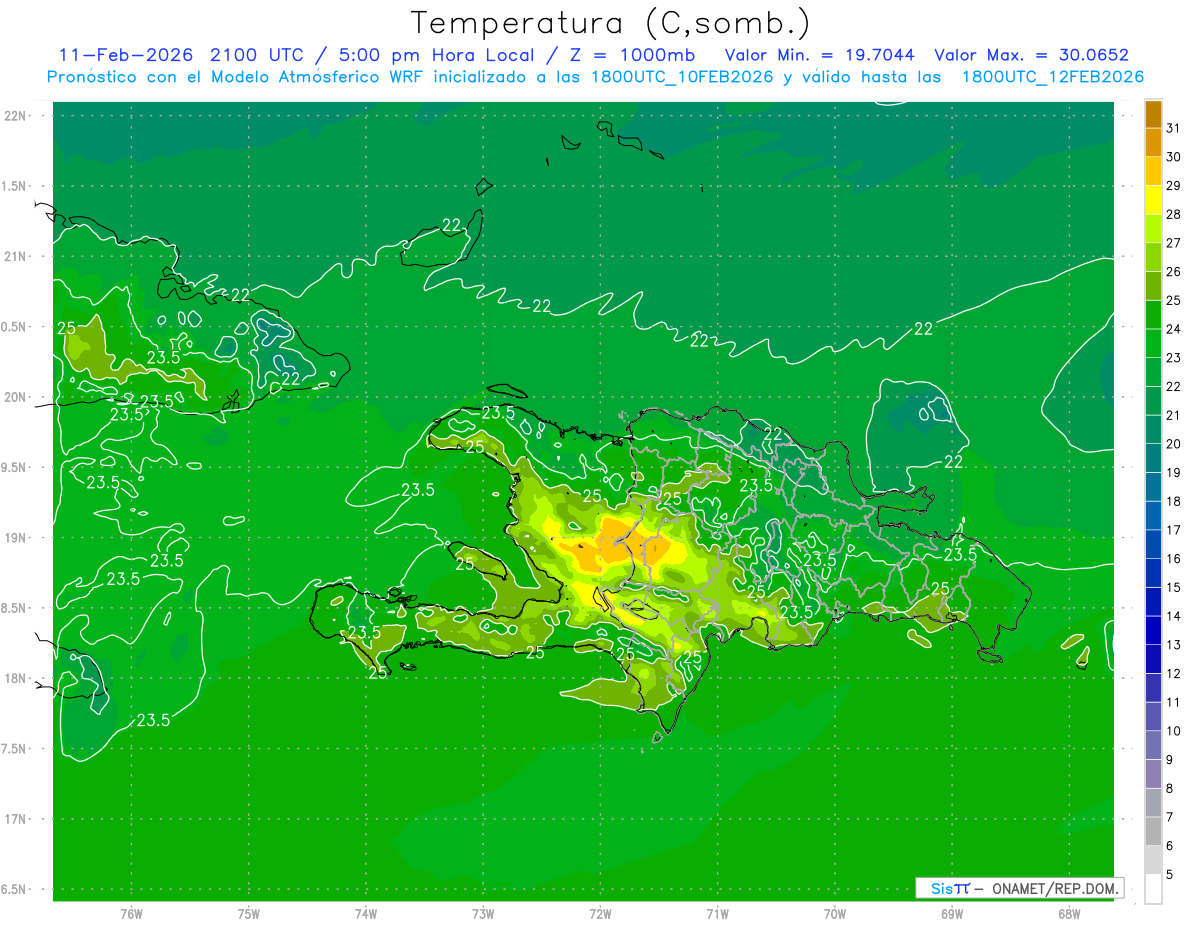Click the legend value '15'
The width and height of the screenshot is (1200, 927).
click(1173, 587)
